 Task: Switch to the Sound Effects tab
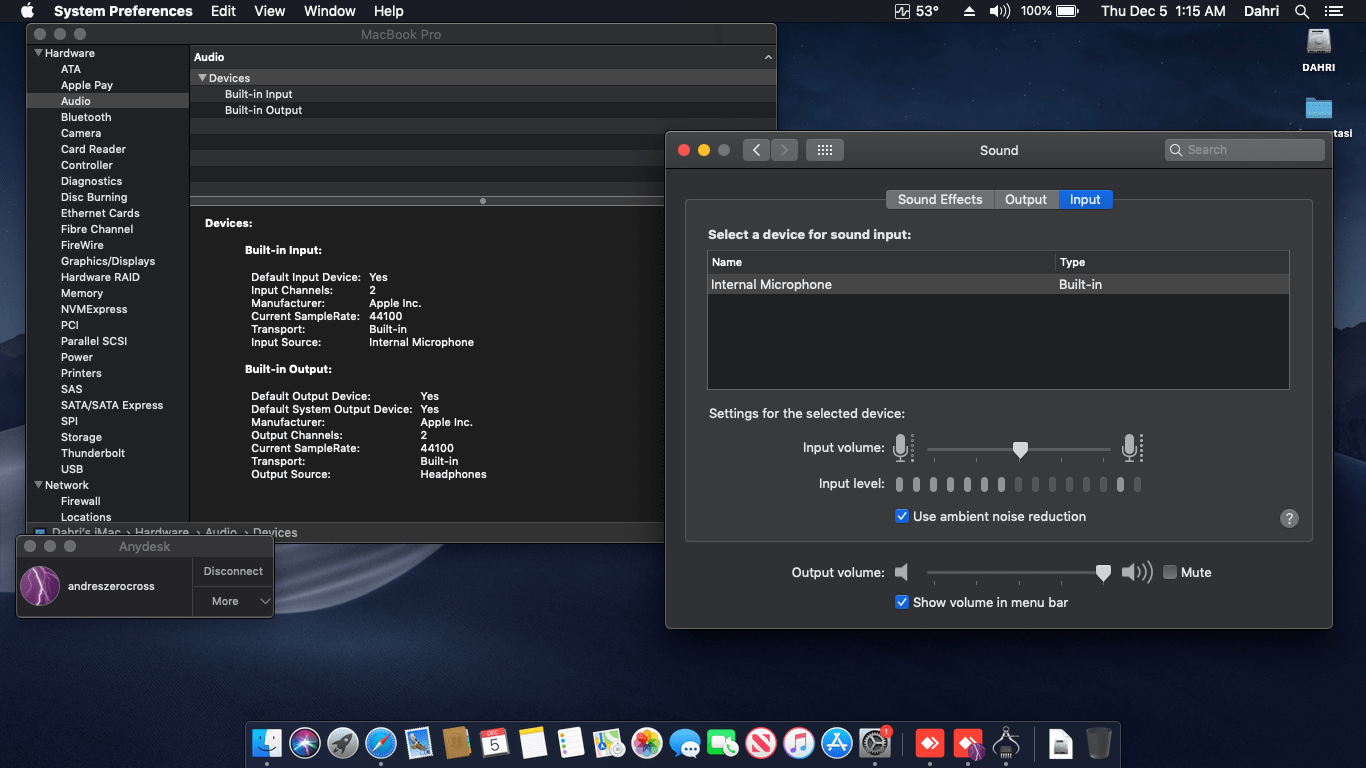[x=939, y=200]
